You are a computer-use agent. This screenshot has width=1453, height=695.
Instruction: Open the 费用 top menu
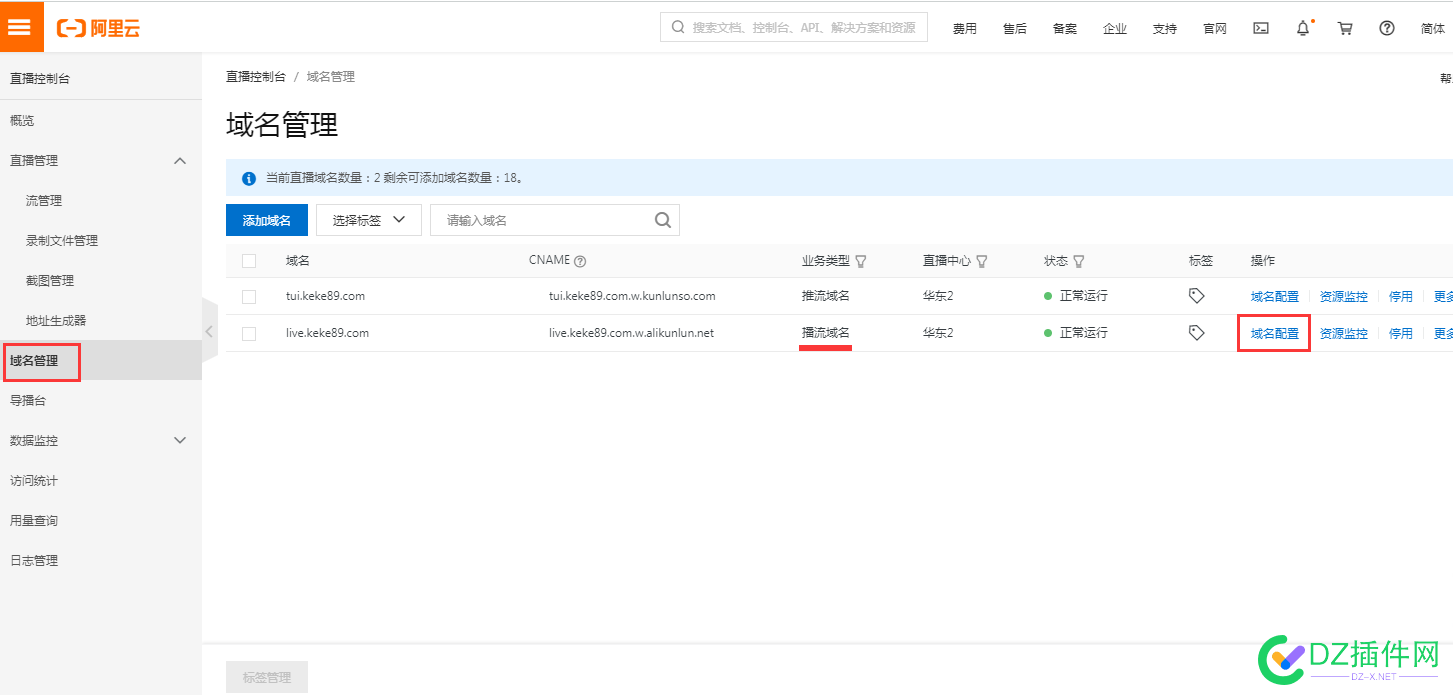[964, 28]
